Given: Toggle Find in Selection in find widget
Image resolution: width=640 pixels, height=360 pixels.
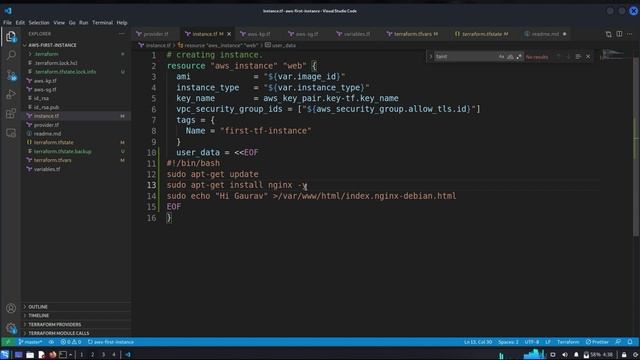Looking at the screenshot, I should [578, 57].
